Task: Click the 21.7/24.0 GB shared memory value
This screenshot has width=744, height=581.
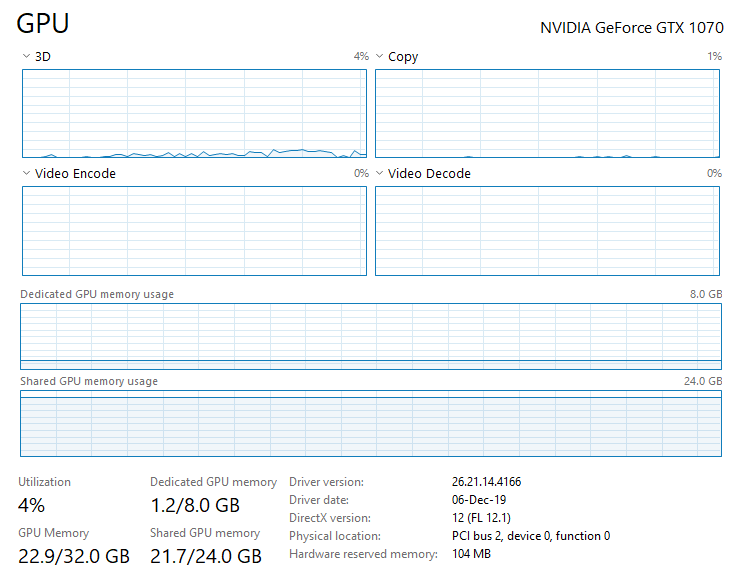Action: (206, 555)
